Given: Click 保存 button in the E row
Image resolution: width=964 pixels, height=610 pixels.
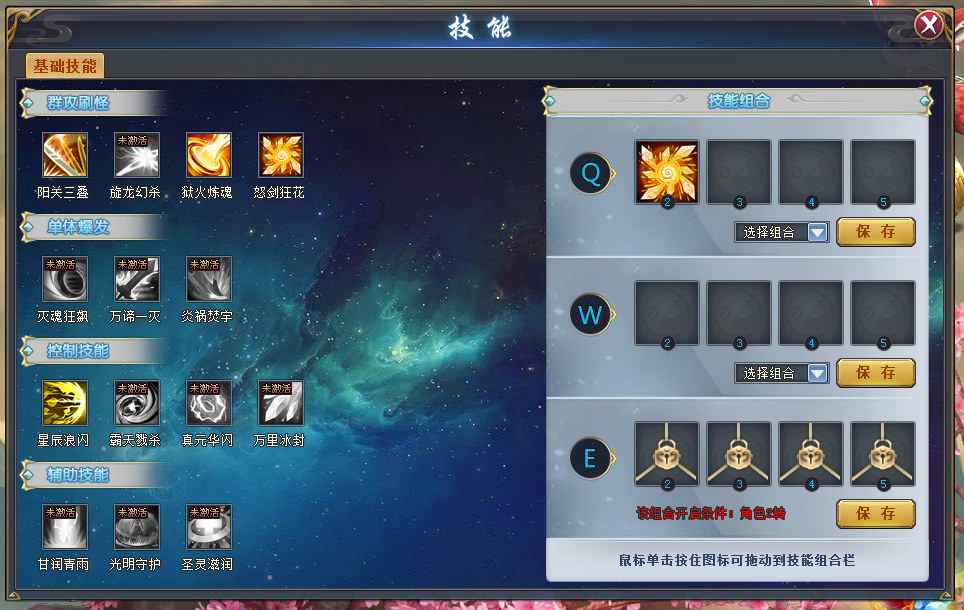Looking at the screenshot, I should (875, 513).
